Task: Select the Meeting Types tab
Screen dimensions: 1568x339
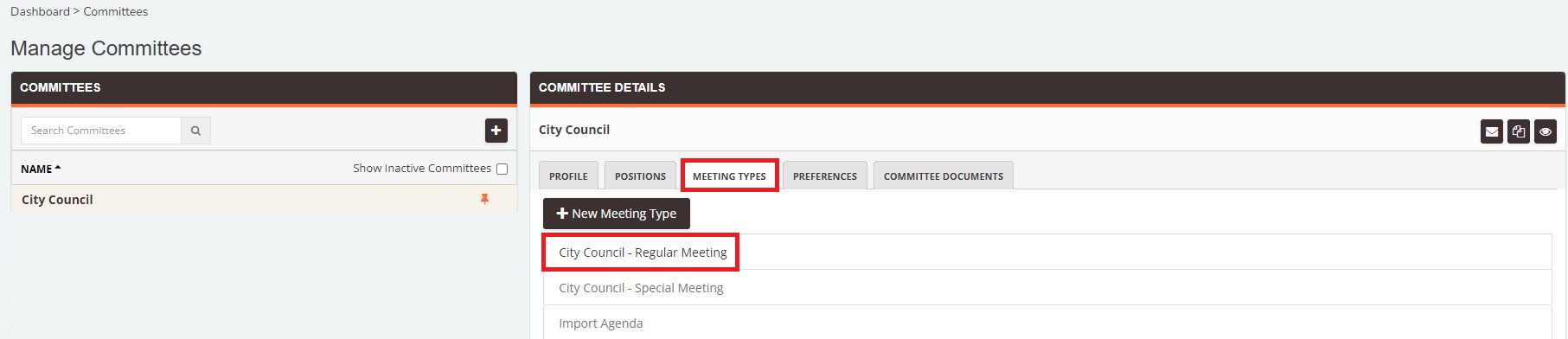Action: (x=729, y=176)
